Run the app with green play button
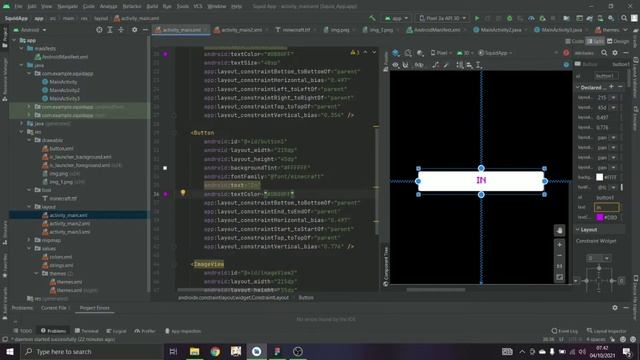The image size is (640, 360). coord(477,18)
